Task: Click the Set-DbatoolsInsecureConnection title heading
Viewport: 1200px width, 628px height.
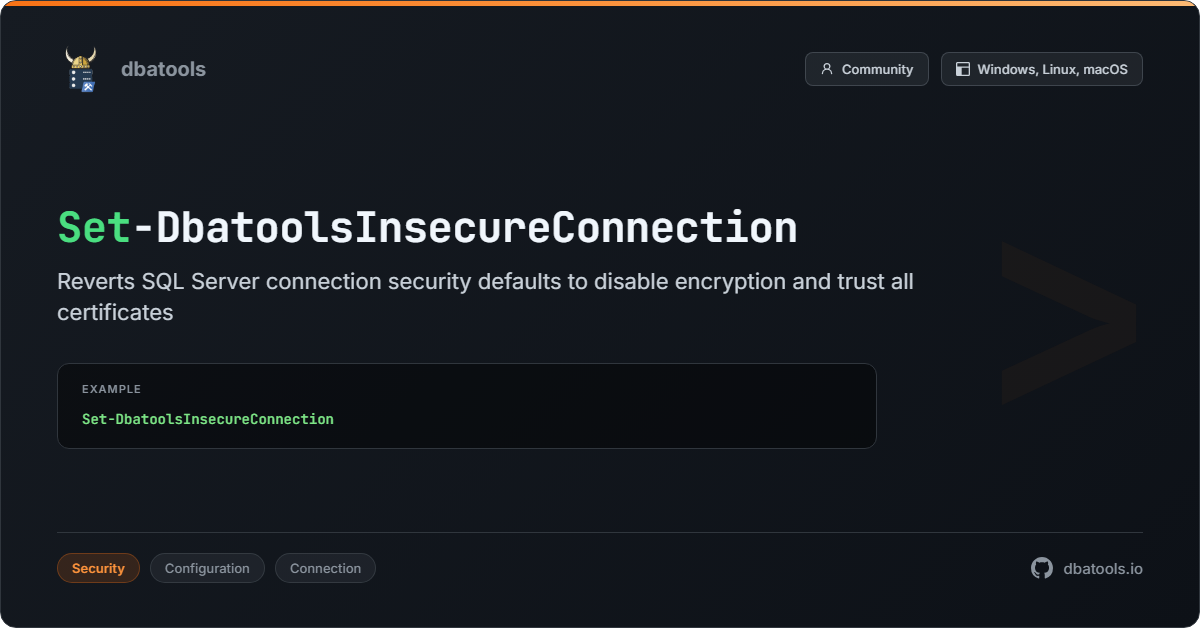Action: [x=427, y=228]
